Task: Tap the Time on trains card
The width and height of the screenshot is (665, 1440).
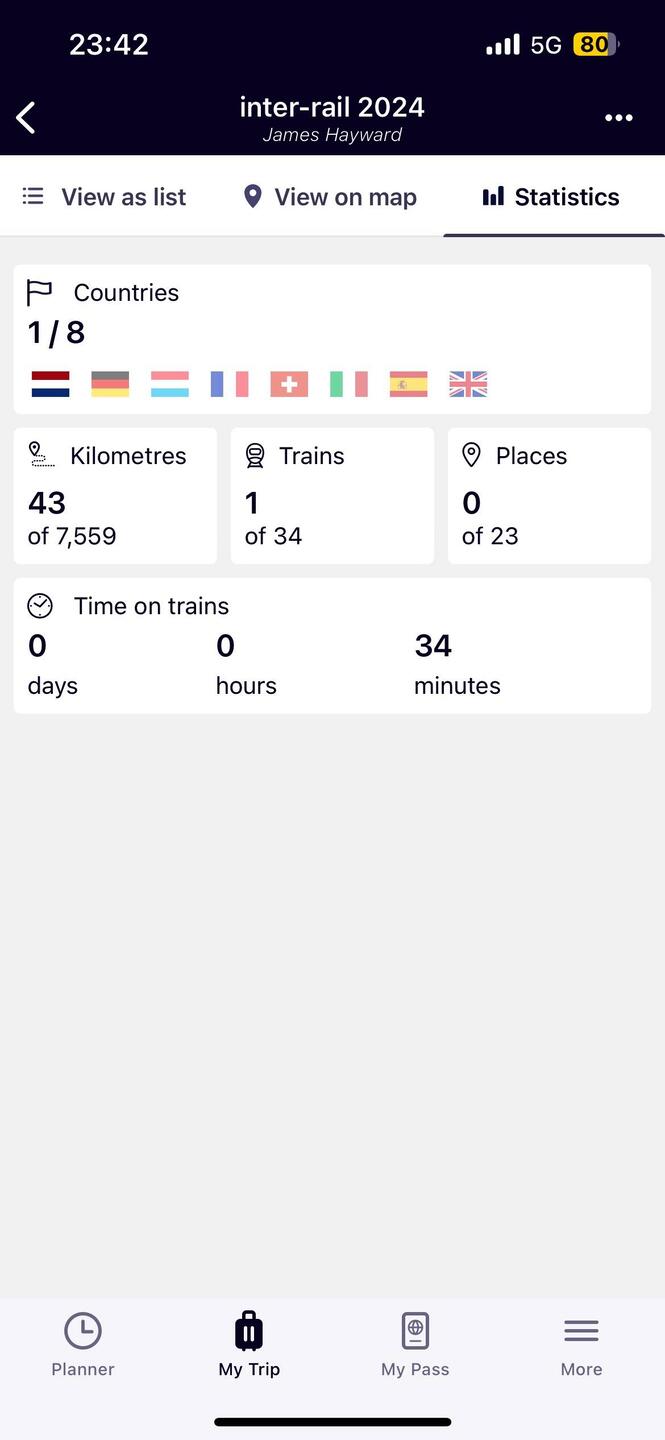Action: pos(332,646)
